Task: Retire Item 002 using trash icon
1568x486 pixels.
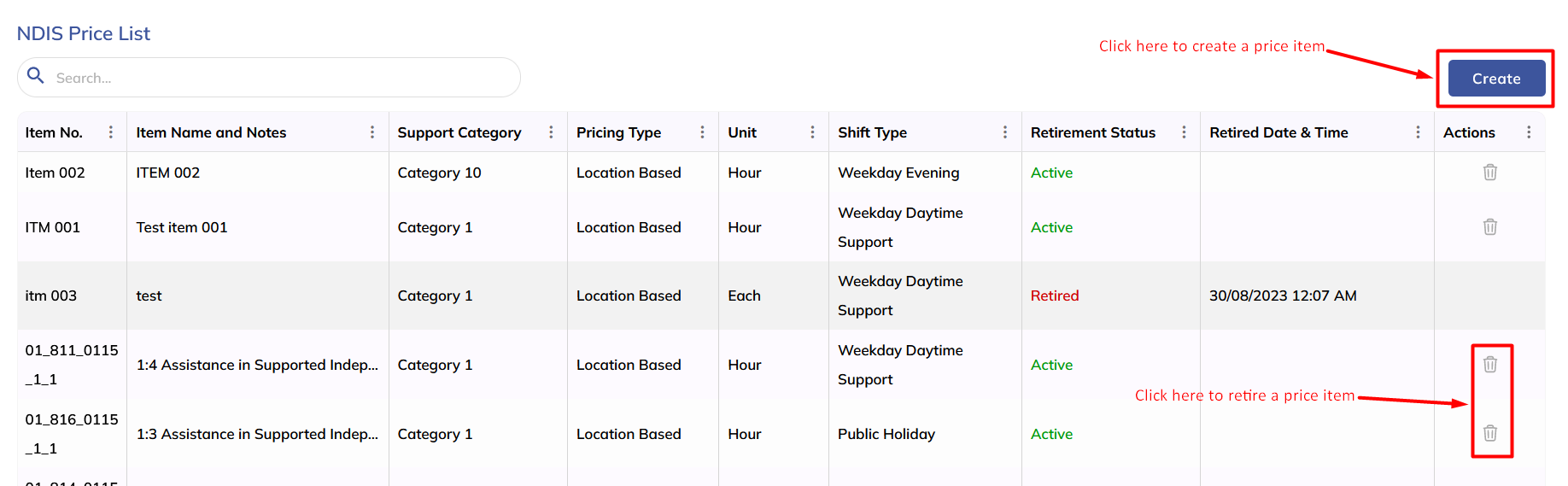Action: pyautogui.click(x=1489, y=173)
